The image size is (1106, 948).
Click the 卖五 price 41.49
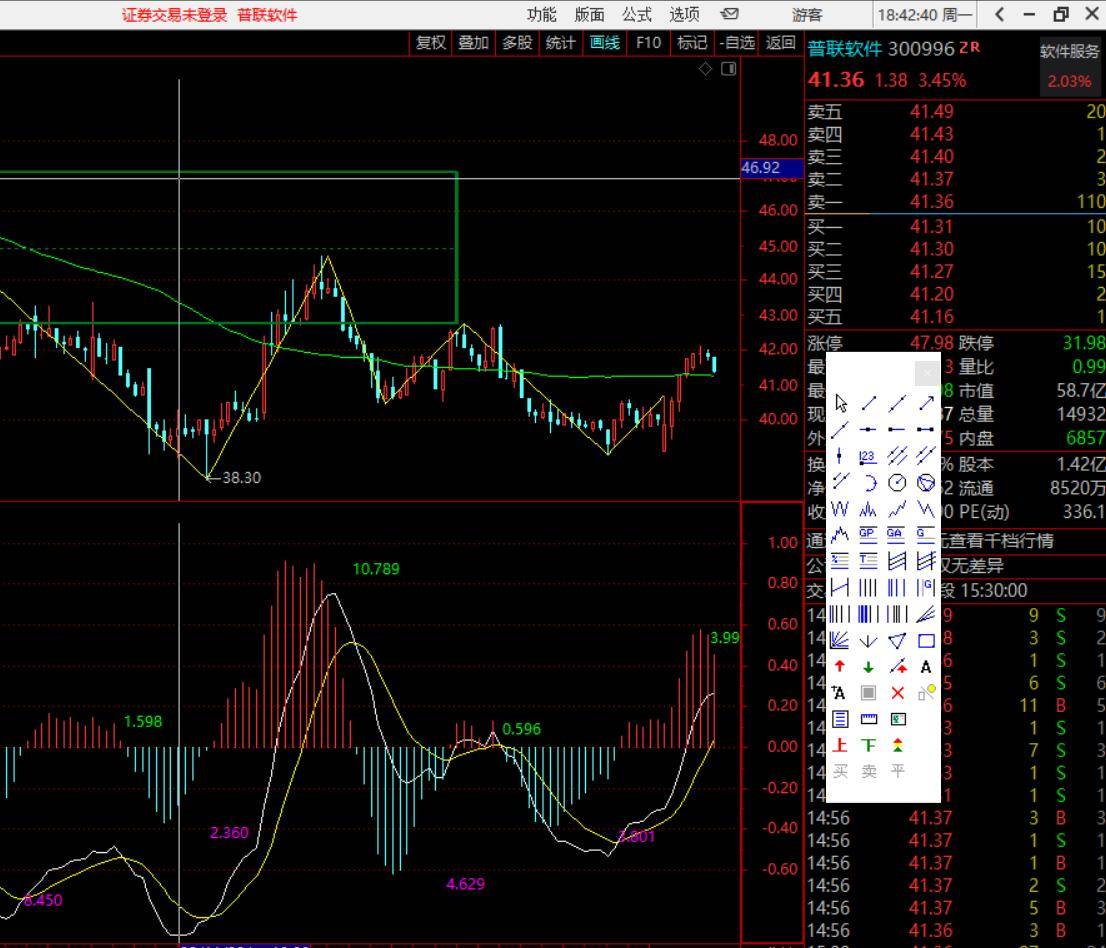931,111
